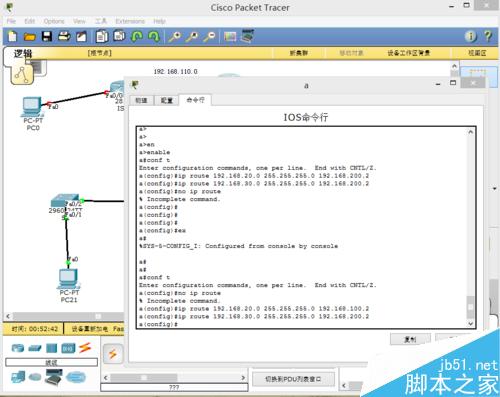
Task: Zoom out with the minus magnifier icon
Action: coord(209,36)
